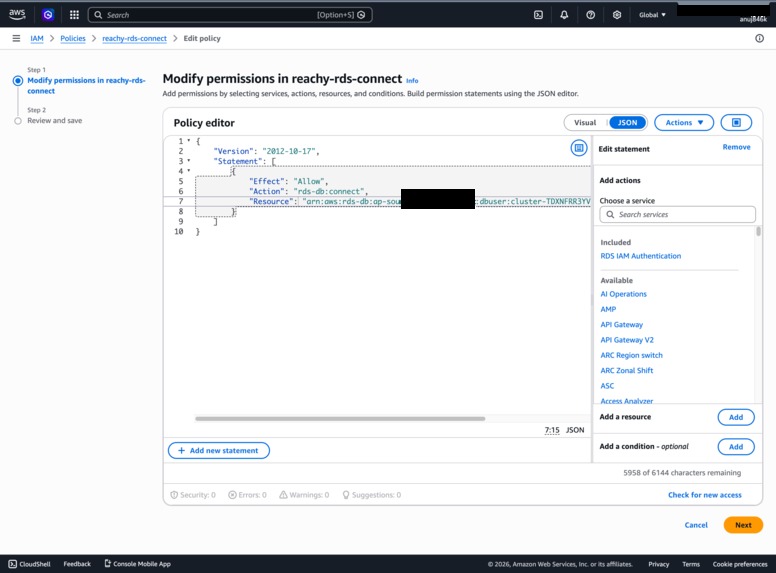Screen dimensions: 776x573
Task: Remove the current statement
Action: (736, 147)
